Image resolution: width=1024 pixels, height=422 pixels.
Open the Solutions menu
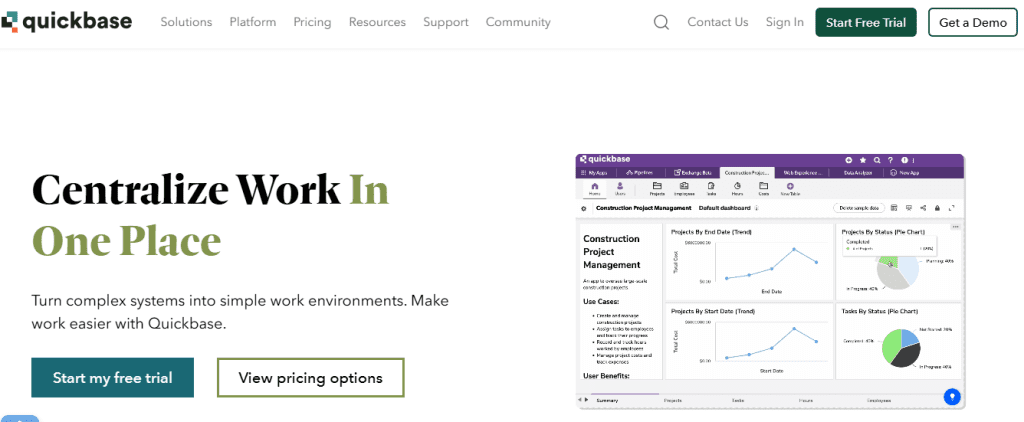(186, 22)
